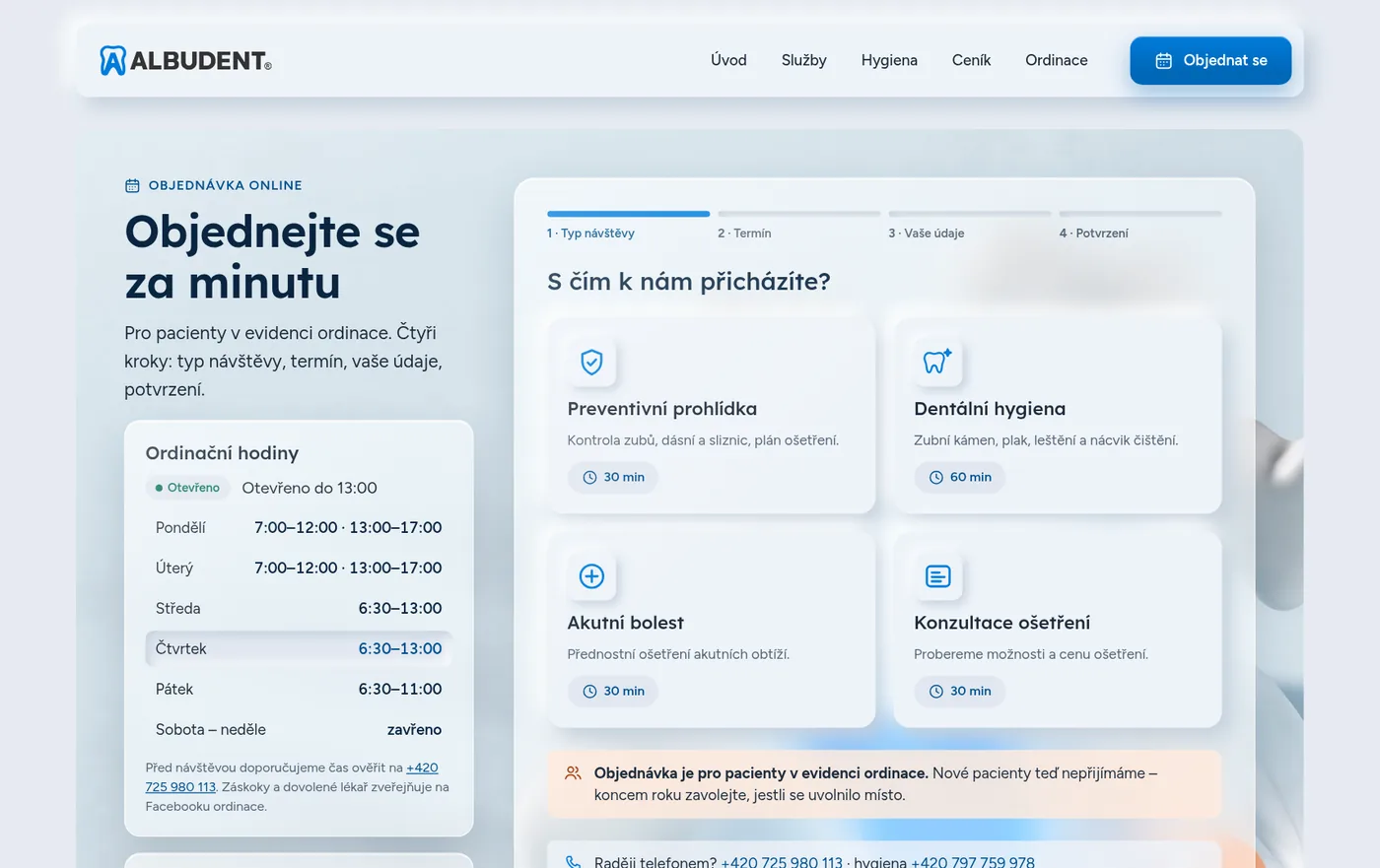1380x868 pixels.
Task: Click the sparkling tooth icon on Dentální hygiena
Action: tap(937, 363)
